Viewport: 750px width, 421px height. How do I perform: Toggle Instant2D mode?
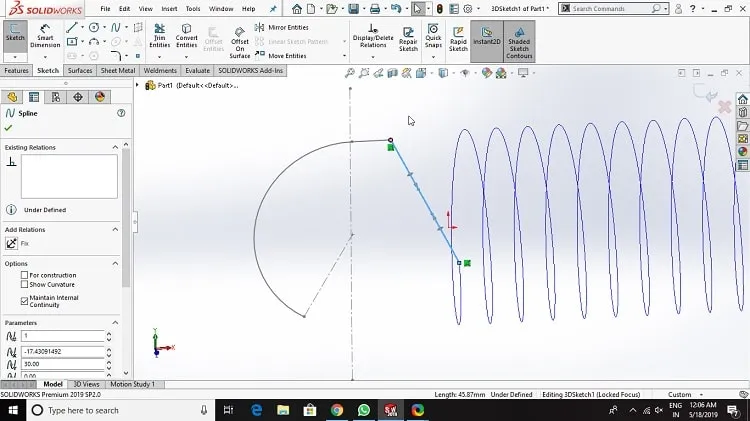pyautogui.click(x=486, y=41)
